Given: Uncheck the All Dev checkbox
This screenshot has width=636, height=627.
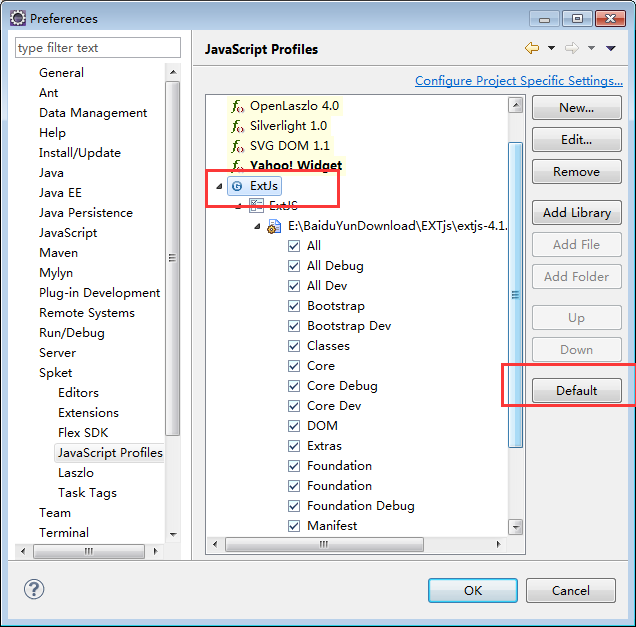Looking at the screenshot, I should [x=294, y=286].
